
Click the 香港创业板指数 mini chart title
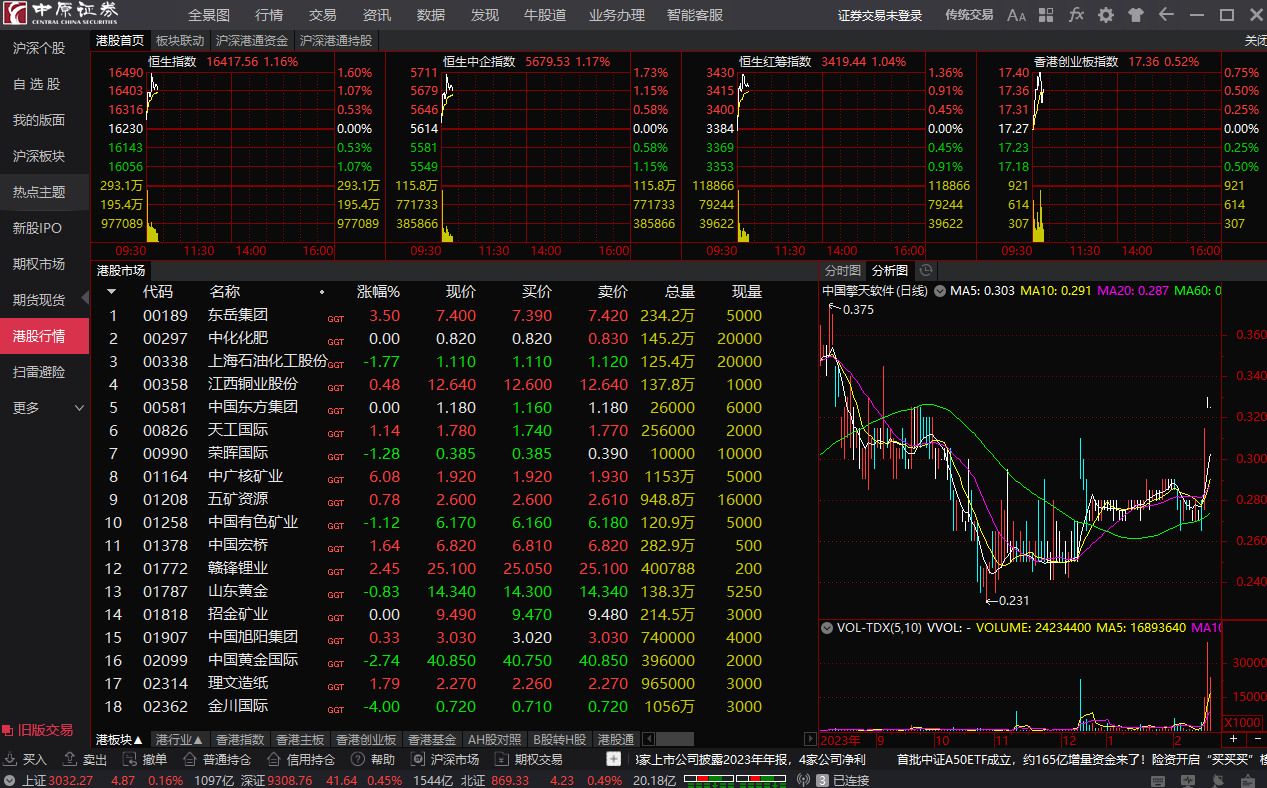1075,61
